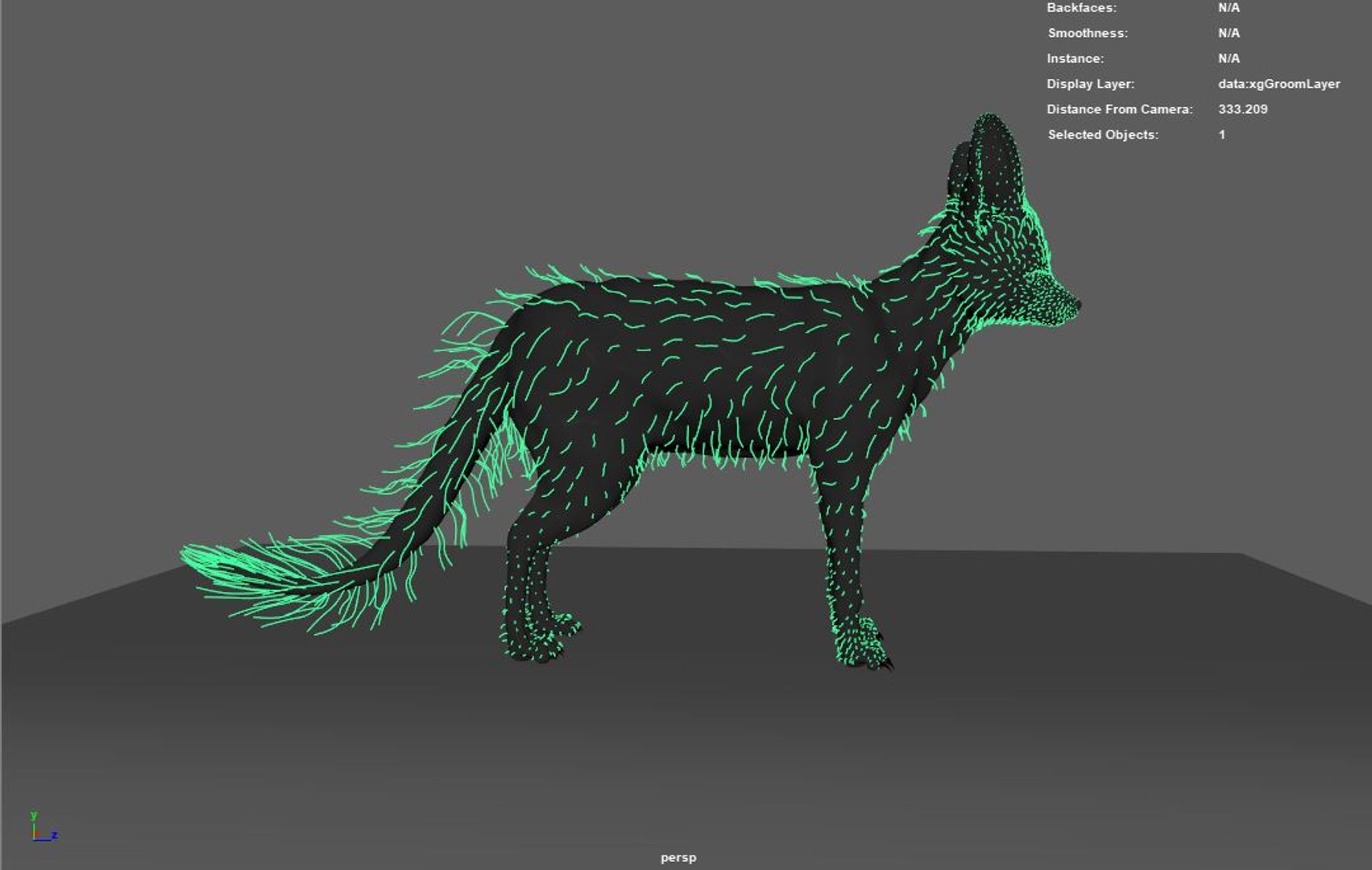Click the distance value '333.209'
This screenshot has width=1372, height=870.
[x=1242, y=110]
